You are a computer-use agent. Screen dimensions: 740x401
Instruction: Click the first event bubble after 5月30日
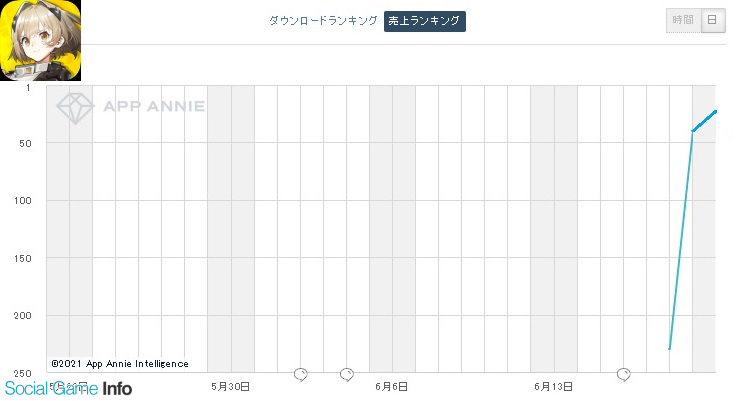pos(301,375)
